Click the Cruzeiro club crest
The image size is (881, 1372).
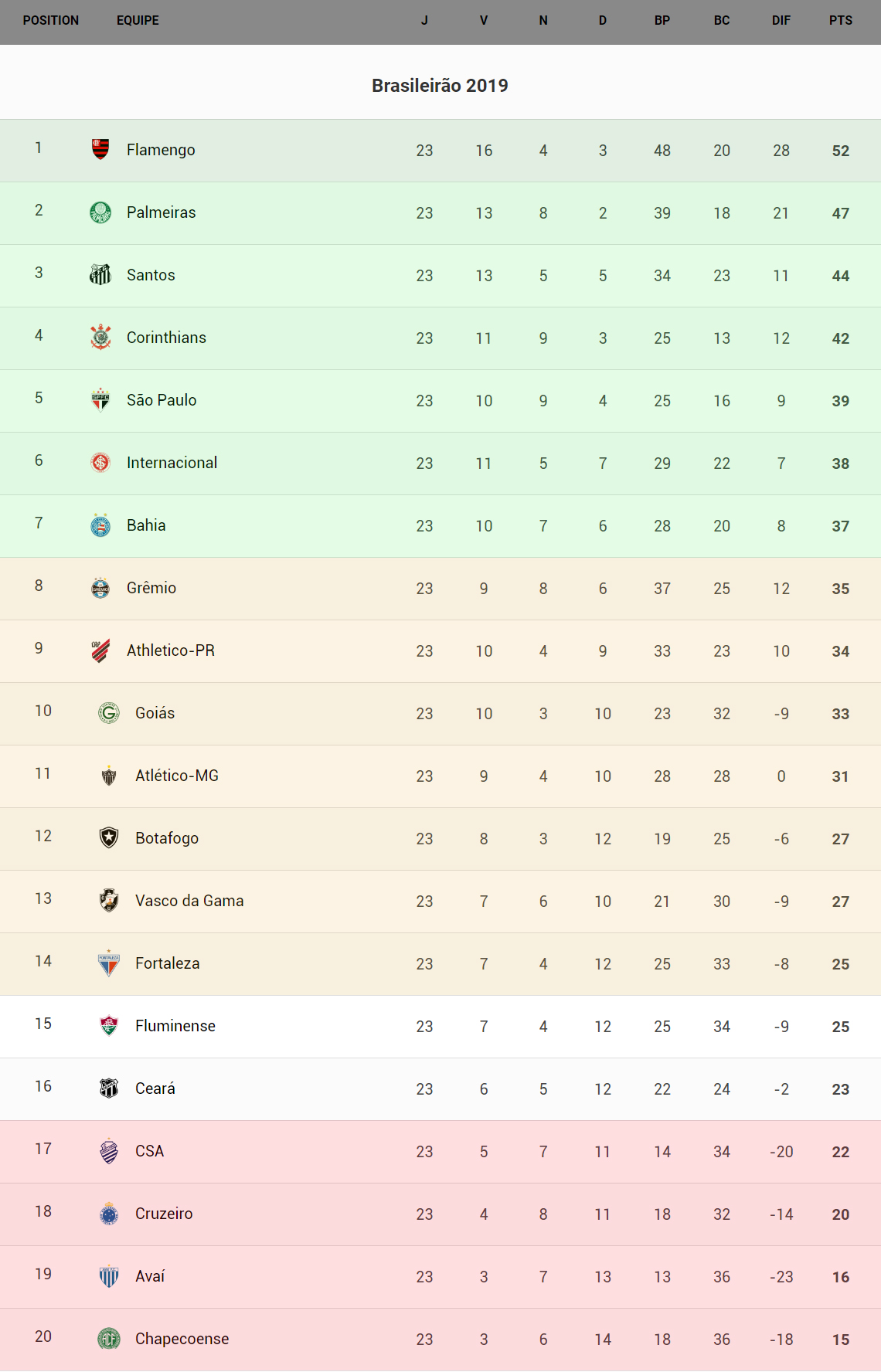coord(109,1213)
